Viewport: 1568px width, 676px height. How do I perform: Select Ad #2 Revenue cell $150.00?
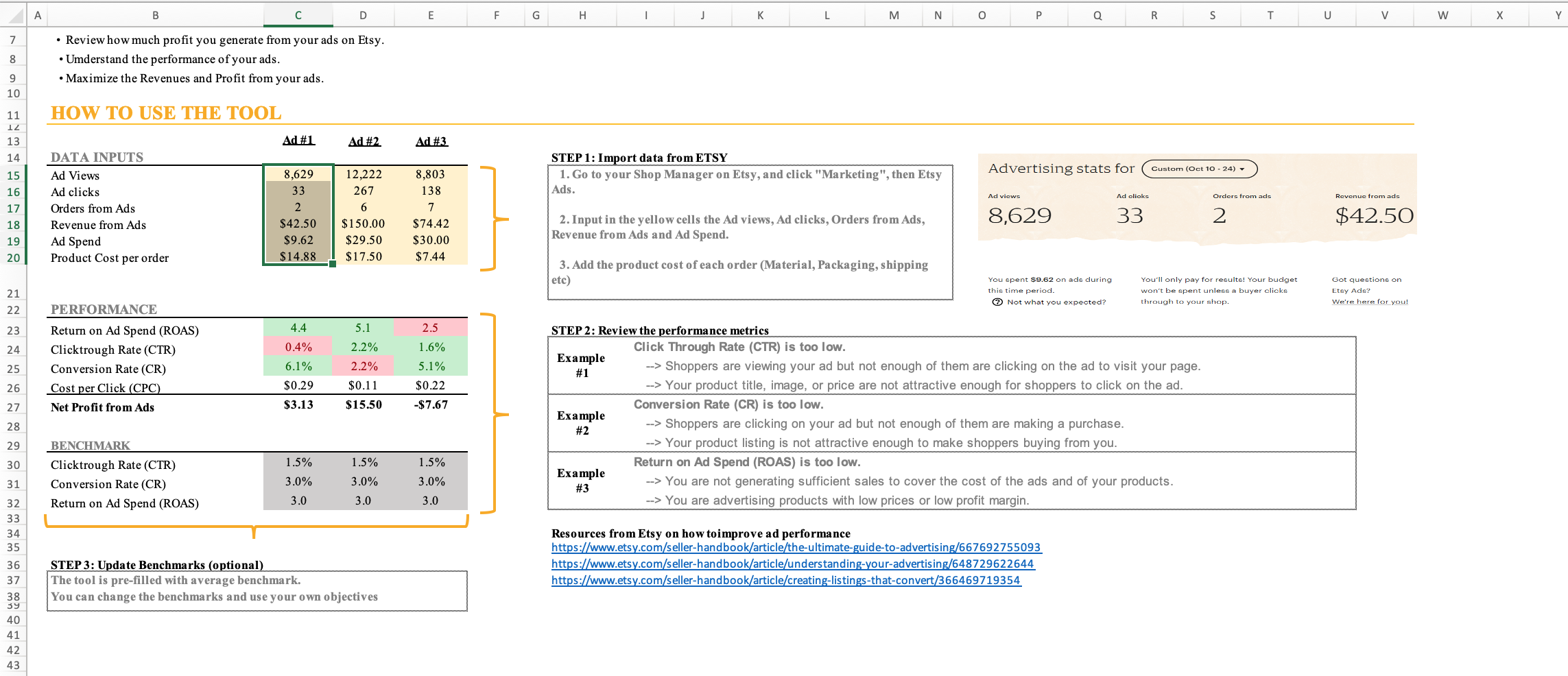click(364, 224)
